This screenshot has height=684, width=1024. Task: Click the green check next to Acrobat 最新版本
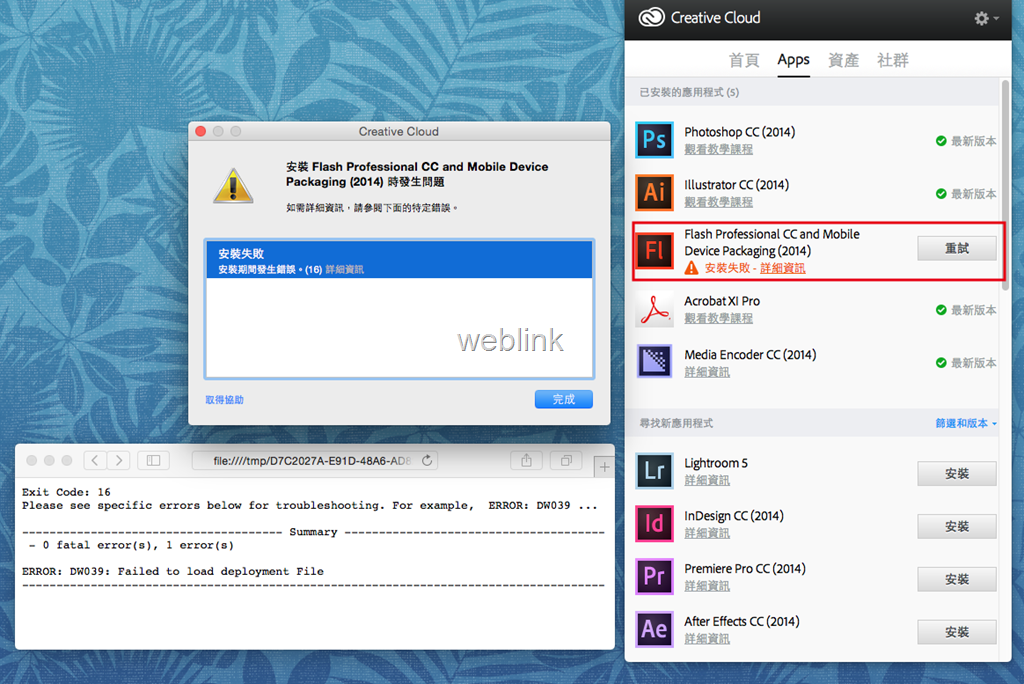[x=941, y=310]
